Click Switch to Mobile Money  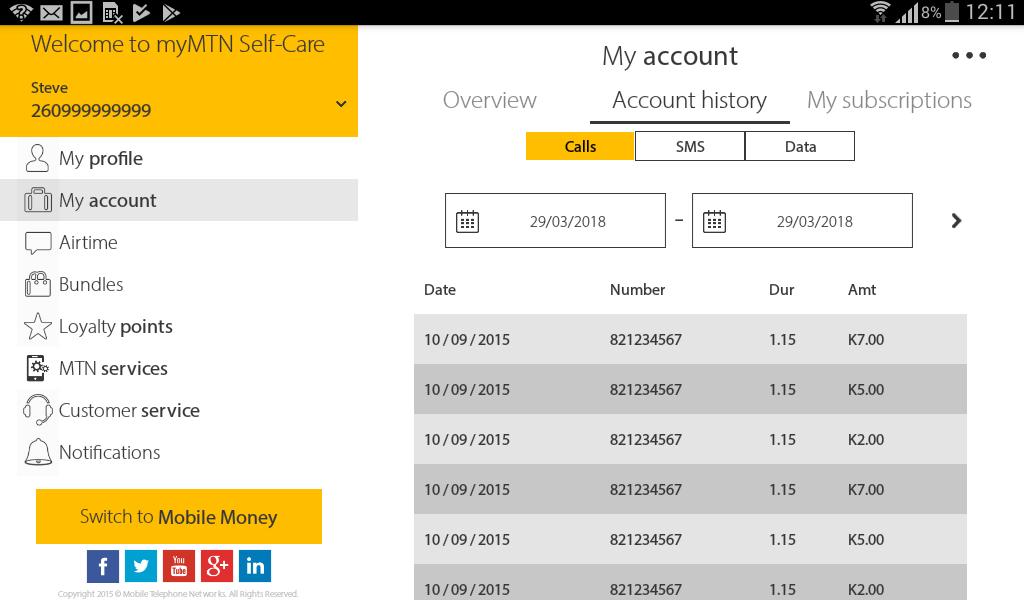(178, 517)
